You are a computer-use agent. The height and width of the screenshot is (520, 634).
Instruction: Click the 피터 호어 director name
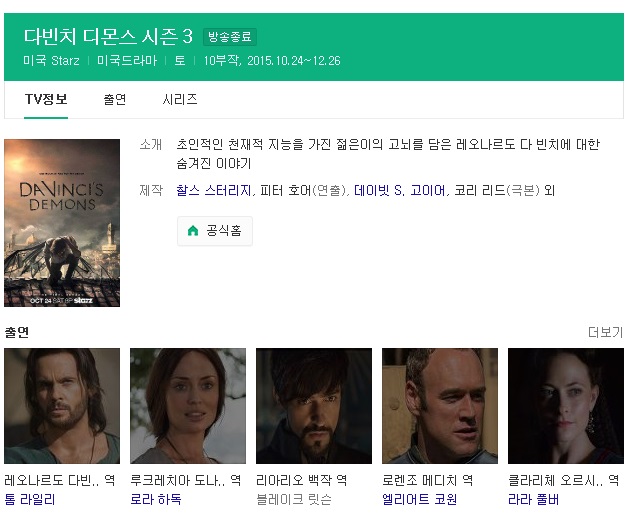284,190
